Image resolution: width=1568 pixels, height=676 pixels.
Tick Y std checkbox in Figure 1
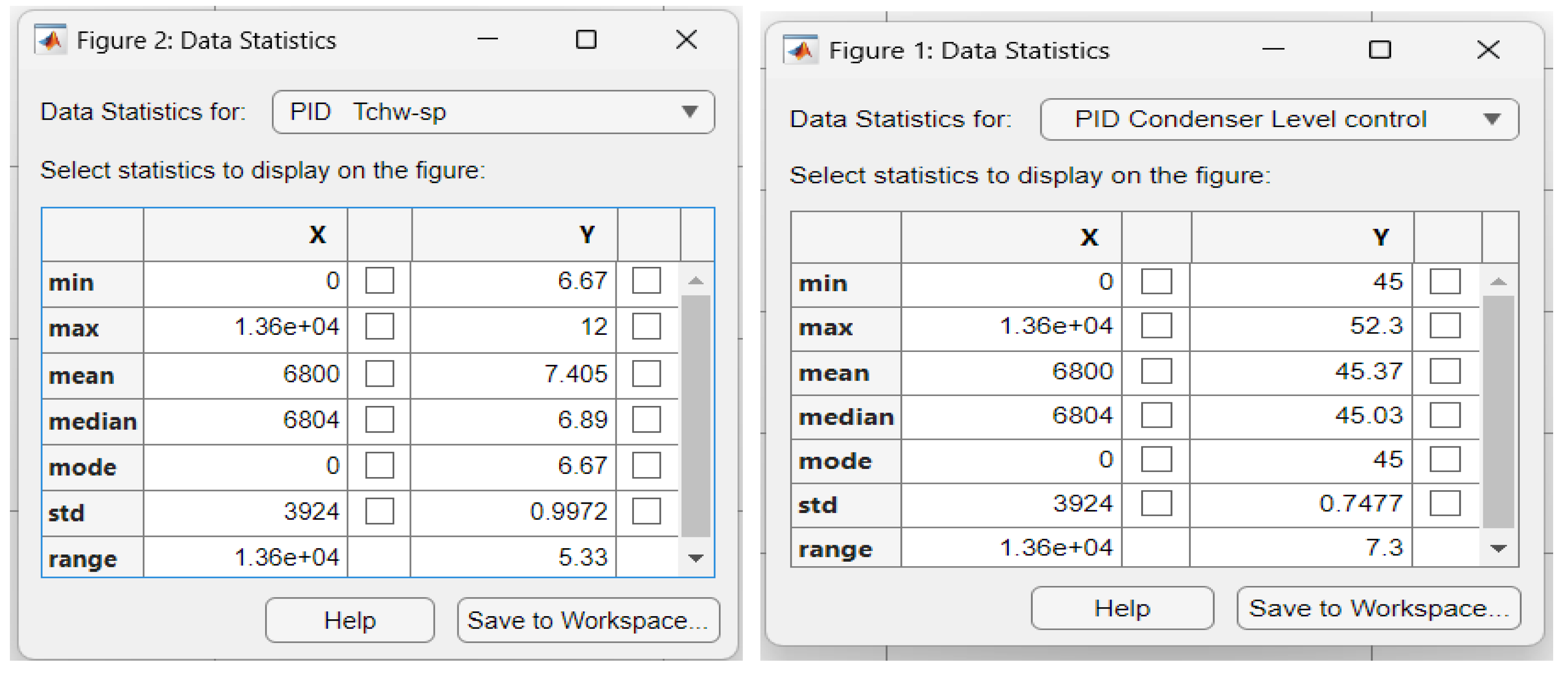[x=1445, y=503]
